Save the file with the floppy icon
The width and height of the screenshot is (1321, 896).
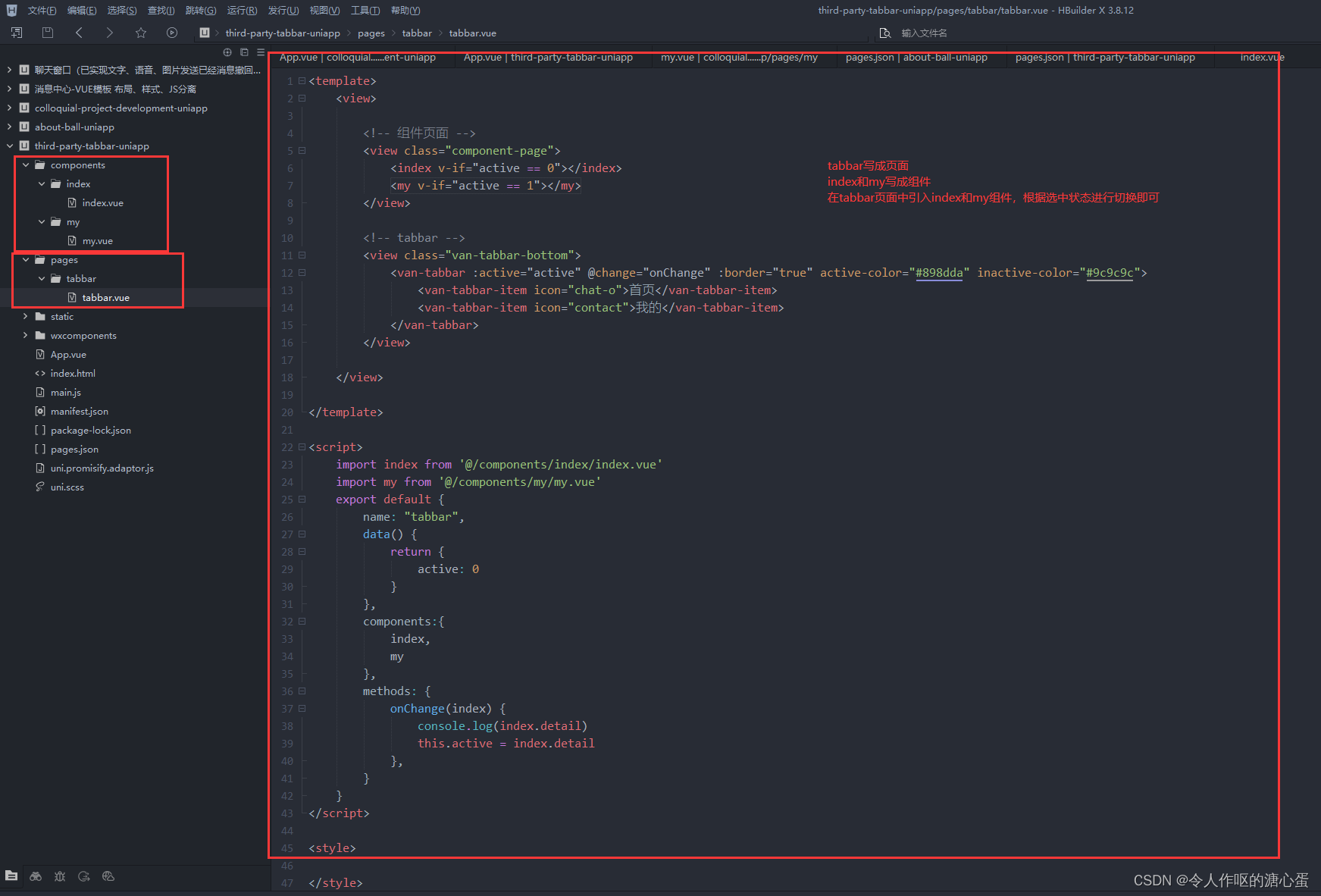(48, 33)
